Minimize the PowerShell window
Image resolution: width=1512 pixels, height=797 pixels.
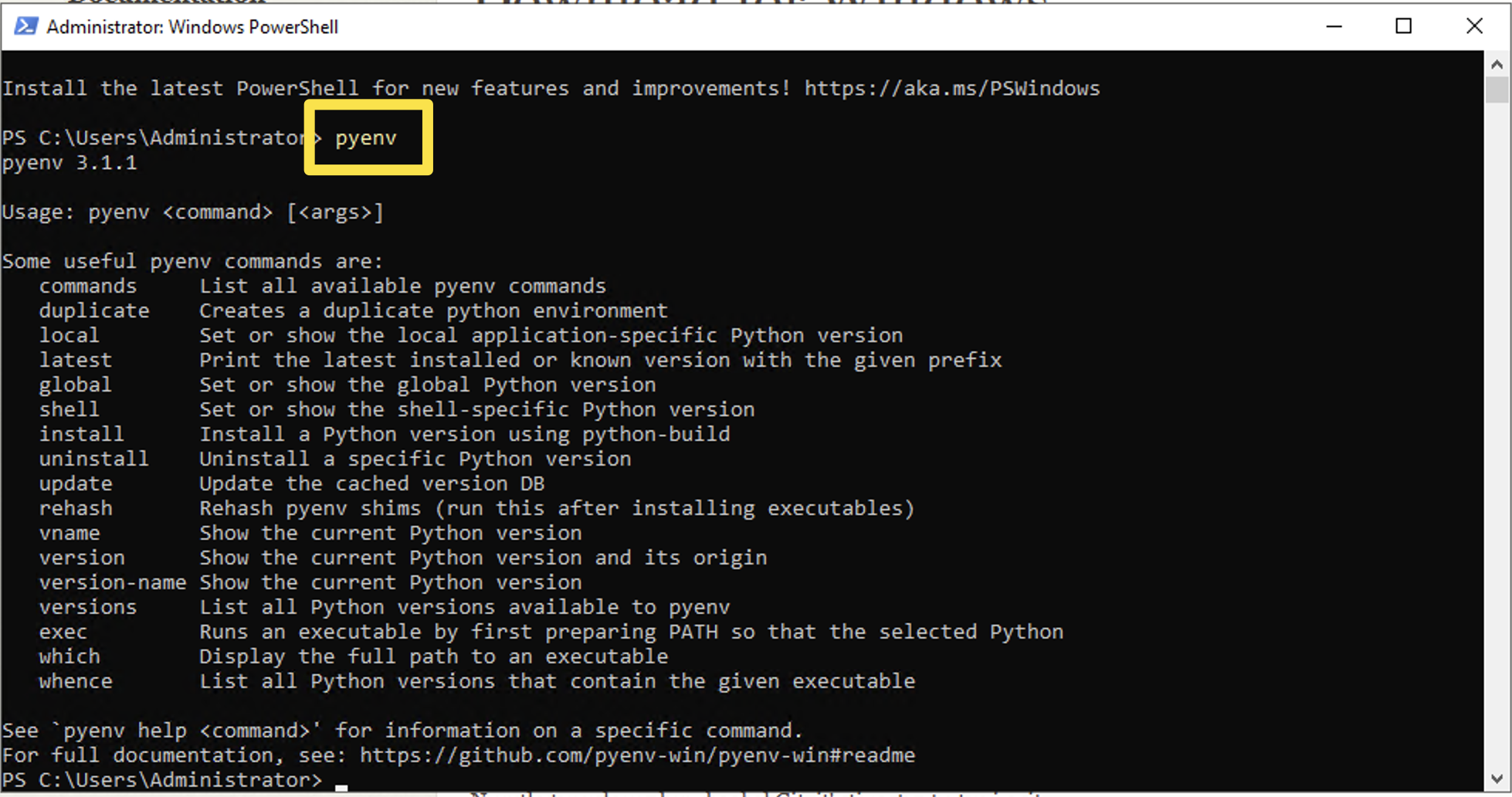pos(1334,26)
